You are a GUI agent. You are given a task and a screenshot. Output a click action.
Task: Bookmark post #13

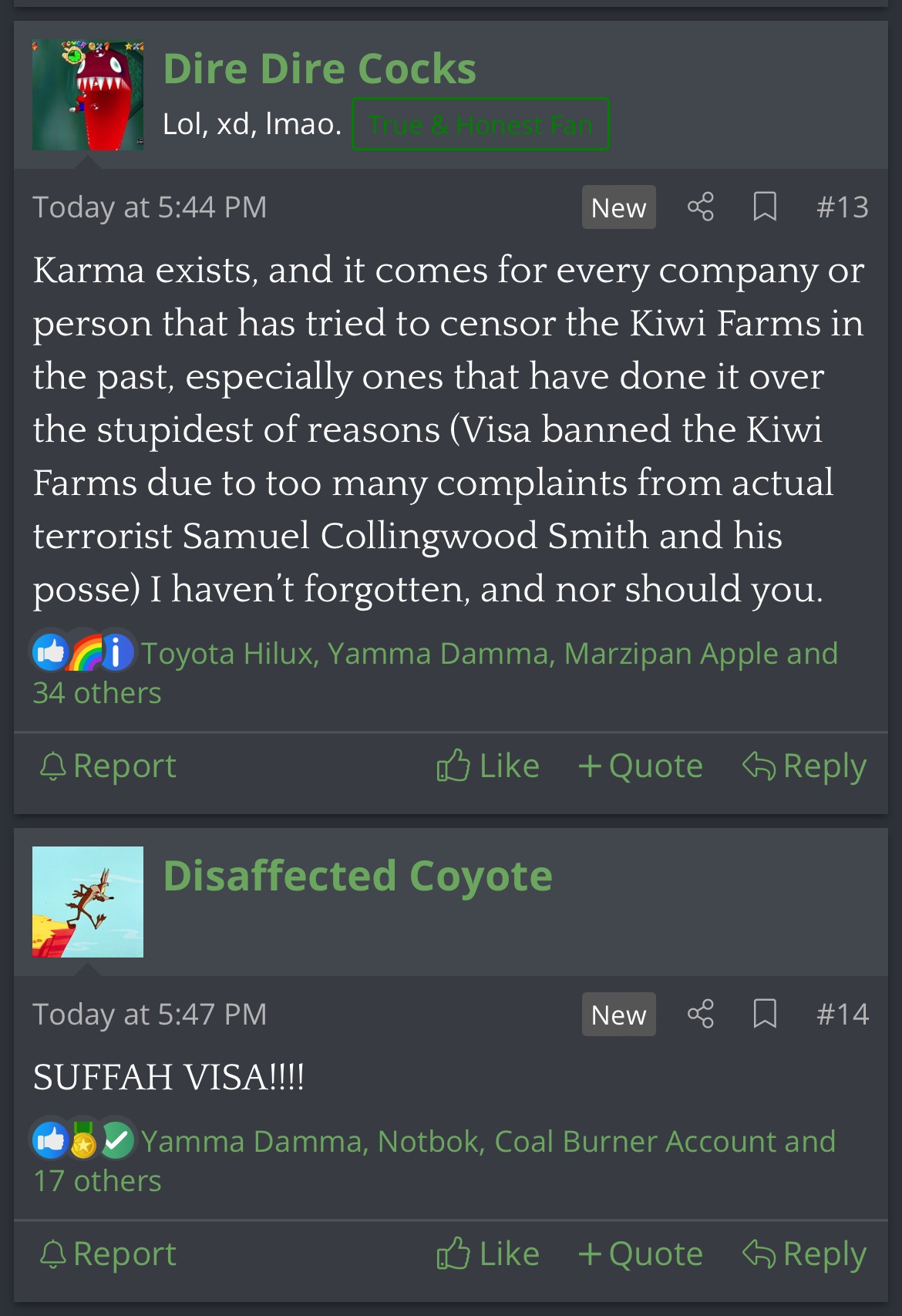(764, 207)
